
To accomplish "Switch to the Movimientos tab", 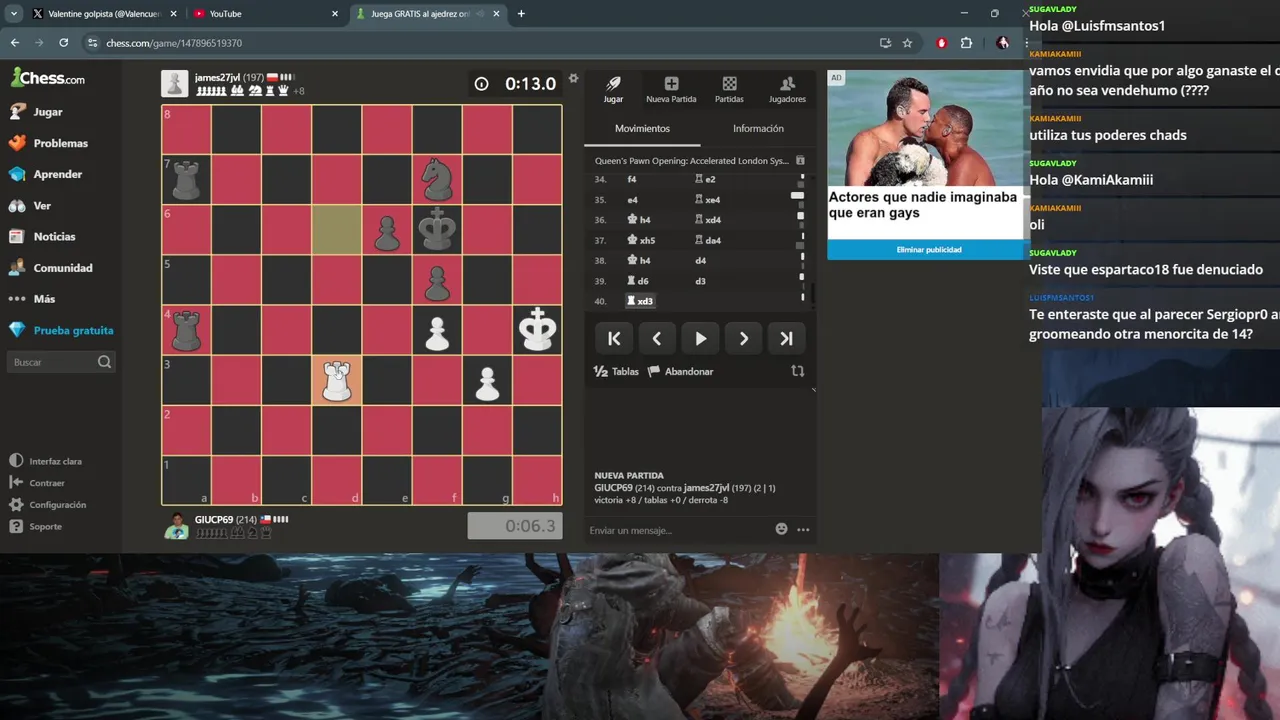I will point(642,128).
